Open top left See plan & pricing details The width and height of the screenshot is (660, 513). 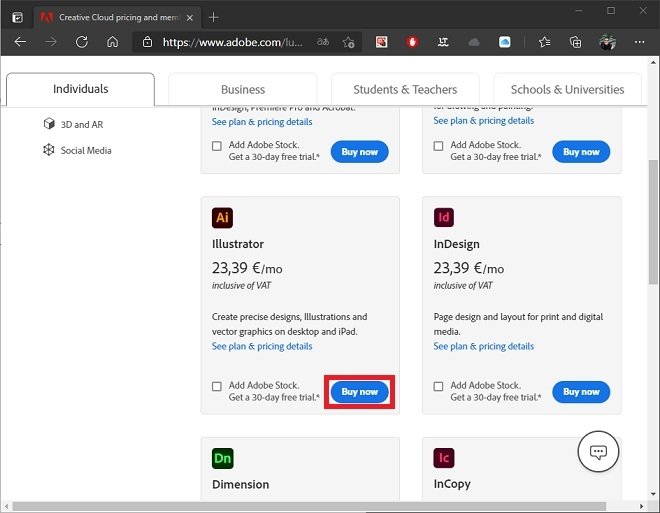(262, 122)
